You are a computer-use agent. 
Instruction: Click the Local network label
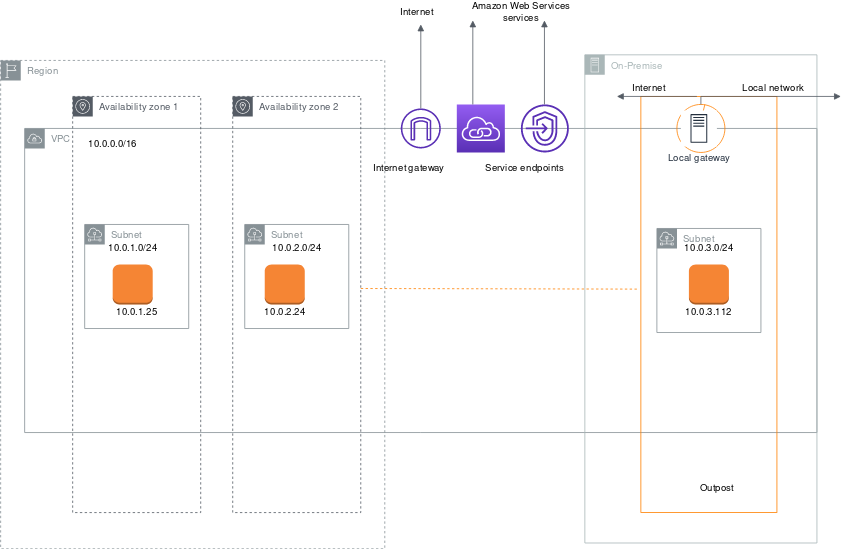(x=772, y=88)
